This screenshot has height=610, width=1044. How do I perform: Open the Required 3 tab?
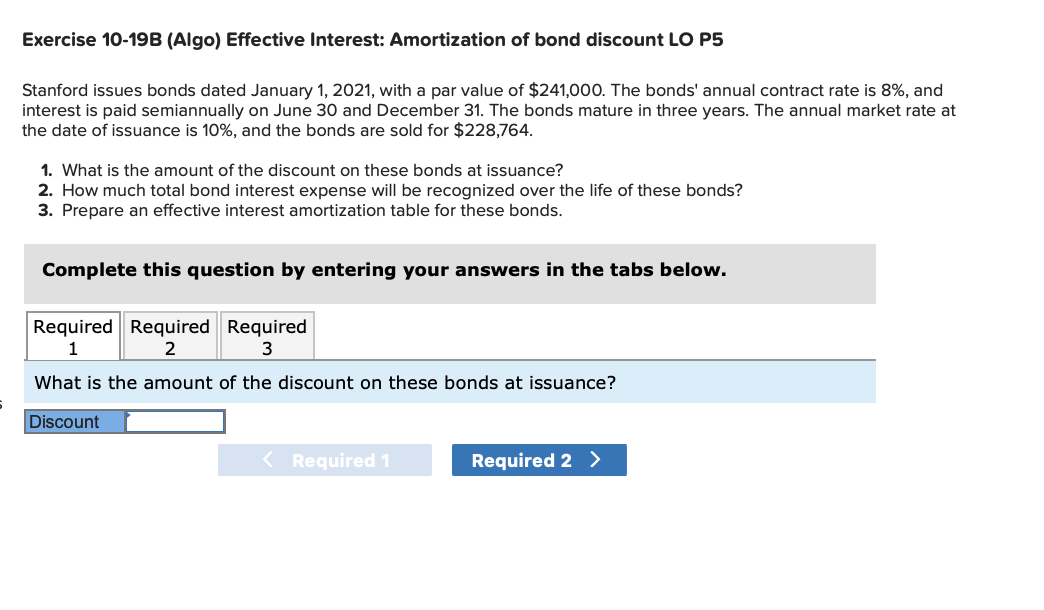click(267, 337)
